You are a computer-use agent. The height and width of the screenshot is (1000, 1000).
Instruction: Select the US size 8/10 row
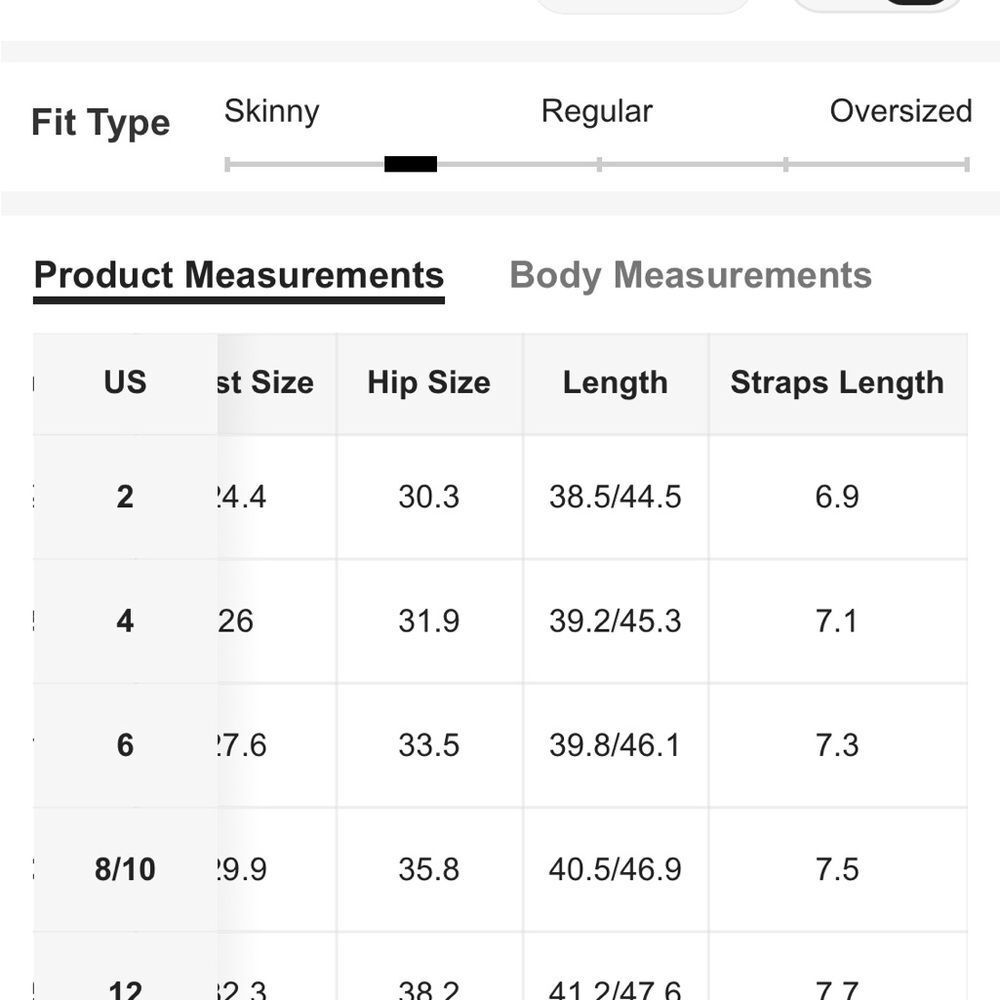point(125,869)
